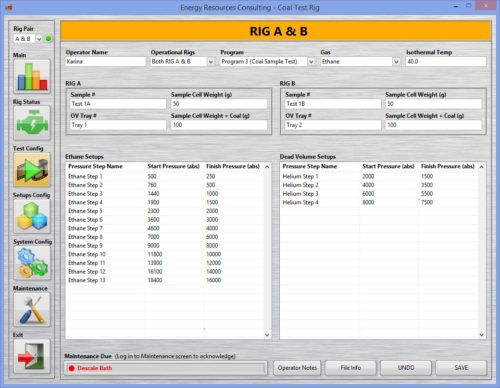
Task: Click the red Descale Bath alert indicator
Action: pos(71,368)
